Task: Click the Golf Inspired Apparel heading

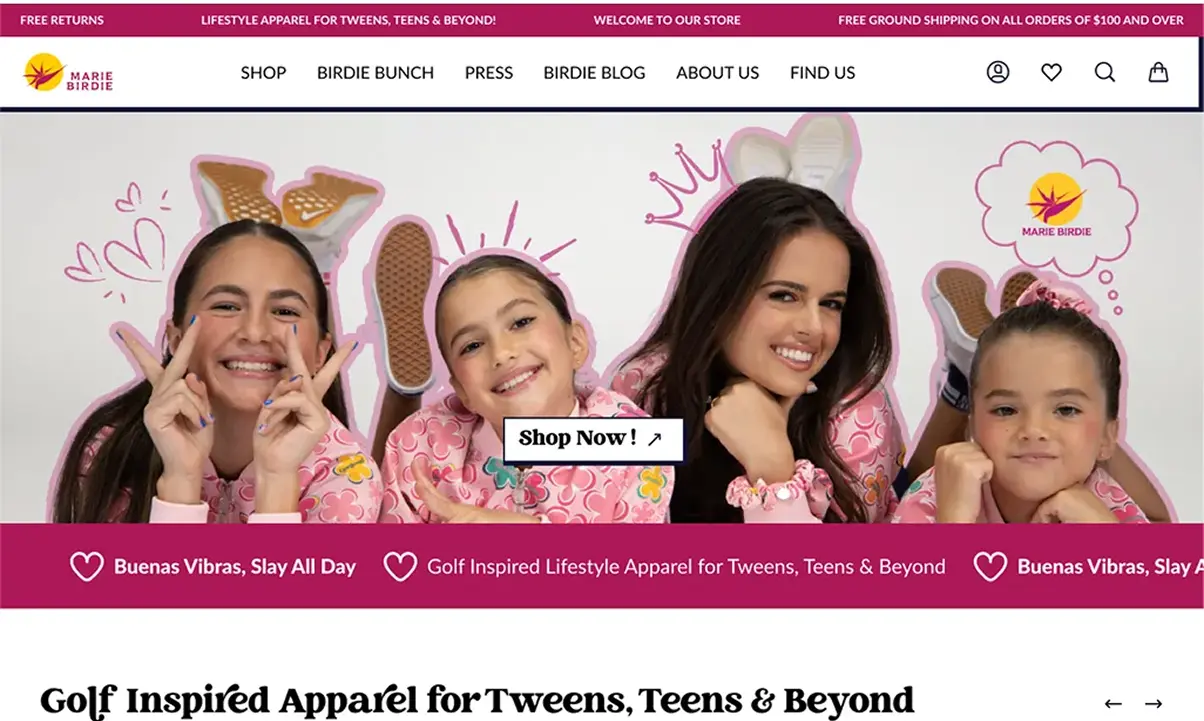Action: [x=477, y=700]
